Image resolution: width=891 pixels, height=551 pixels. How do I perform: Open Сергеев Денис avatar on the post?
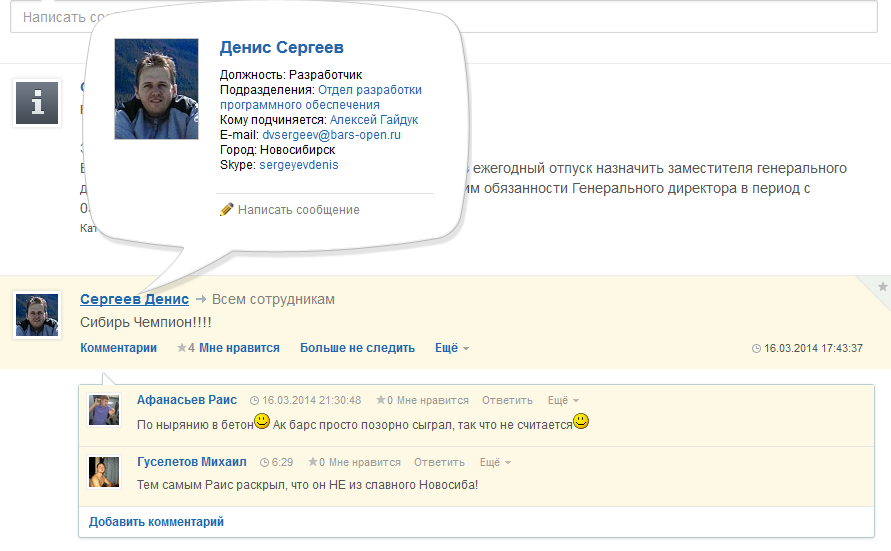(37, 315)
